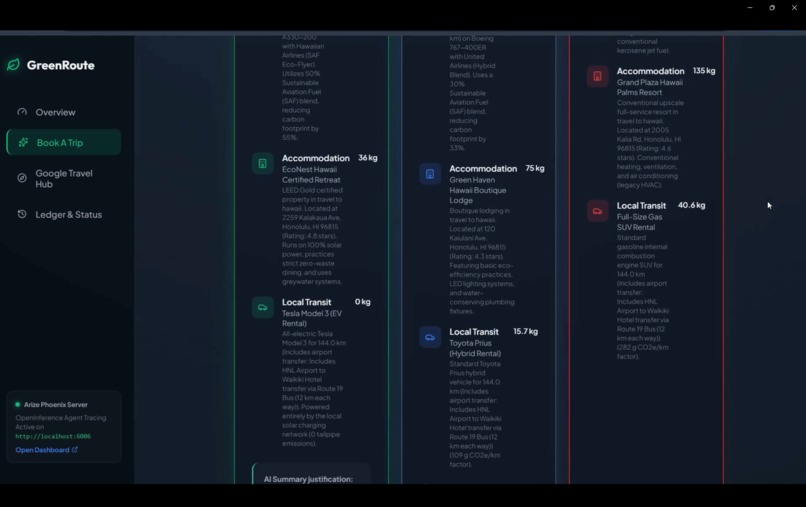Select Book A Trip in sidebar
This screenshot has height=507, width=806.
64,142
